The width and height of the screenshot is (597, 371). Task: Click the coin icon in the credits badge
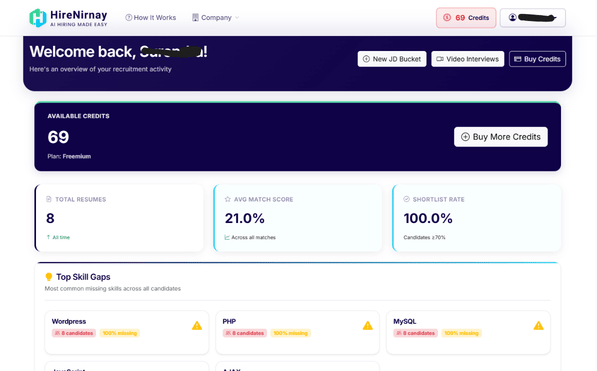447,18
